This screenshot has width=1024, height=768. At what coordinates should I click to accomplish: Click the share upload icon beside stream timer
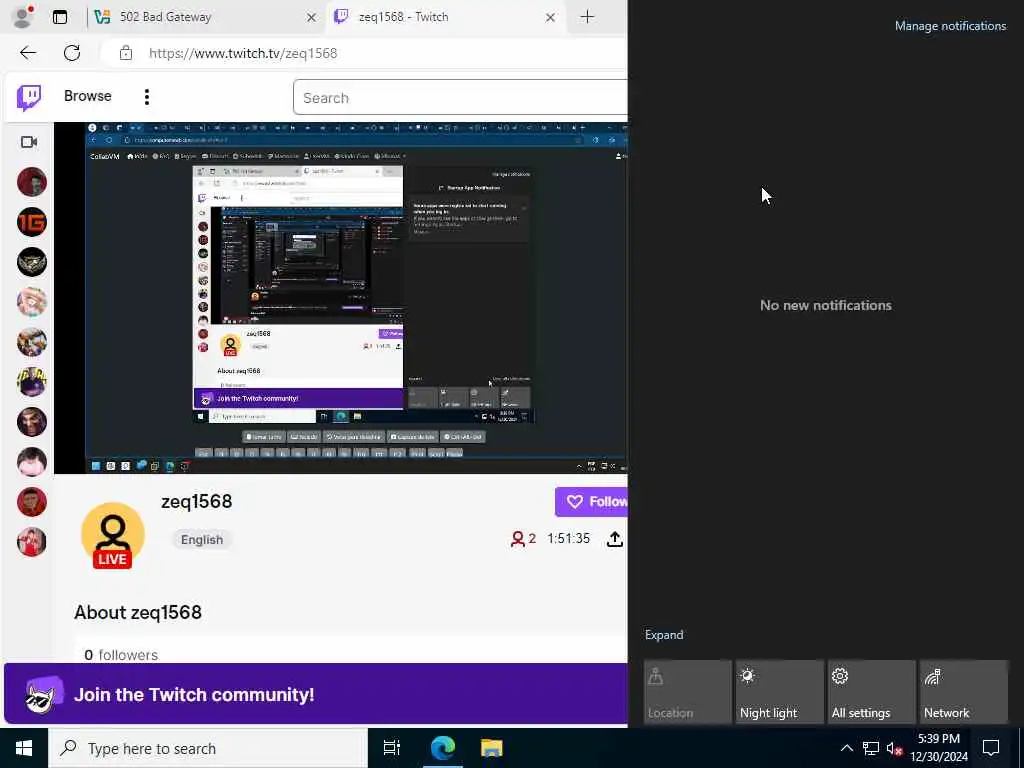615,539
